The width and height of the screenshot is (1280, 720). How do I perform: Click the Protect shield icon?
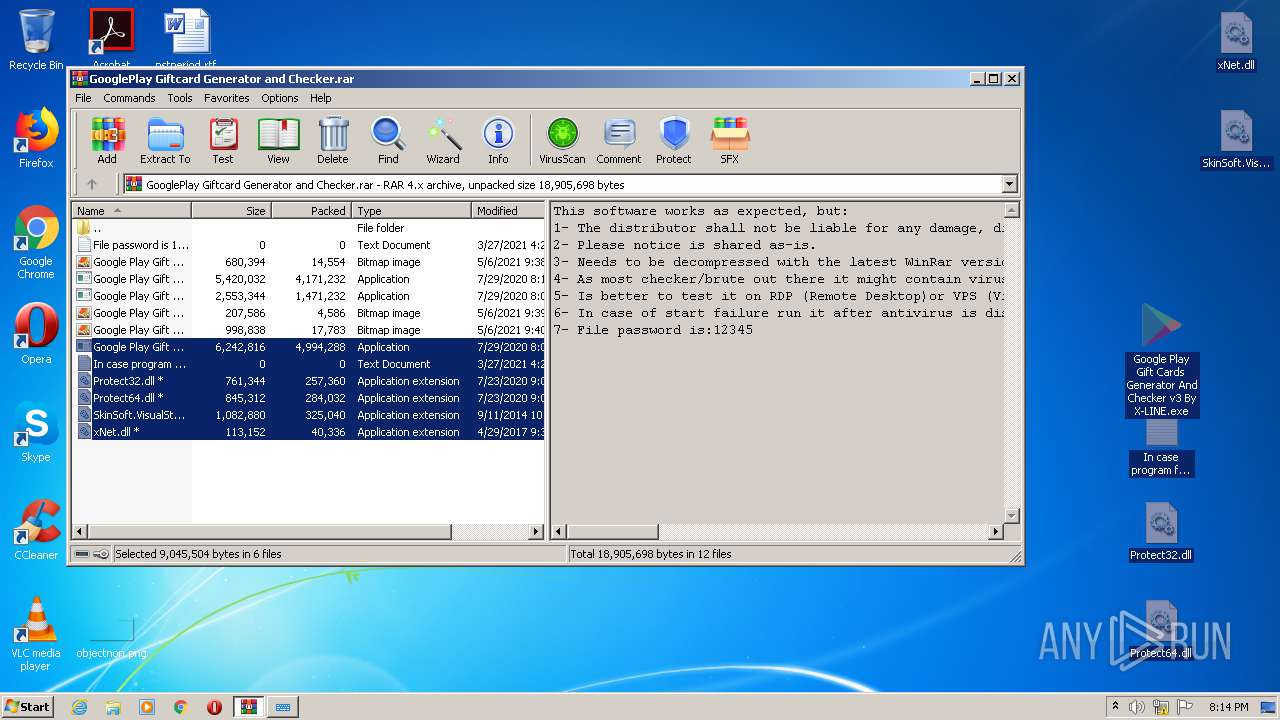[674, 140]
